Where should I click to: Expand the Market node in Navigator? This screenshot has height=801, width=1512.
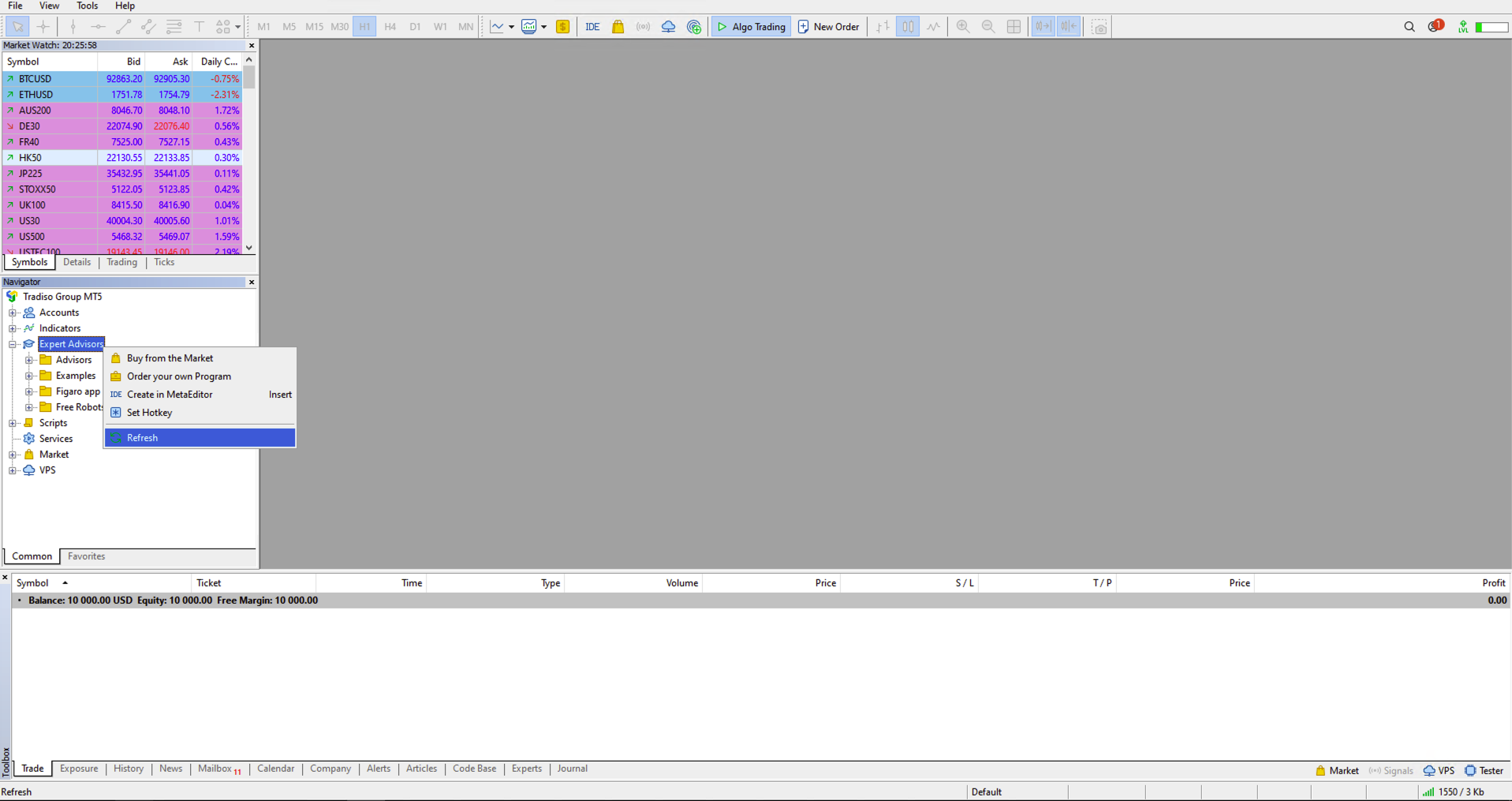point(13,455)
